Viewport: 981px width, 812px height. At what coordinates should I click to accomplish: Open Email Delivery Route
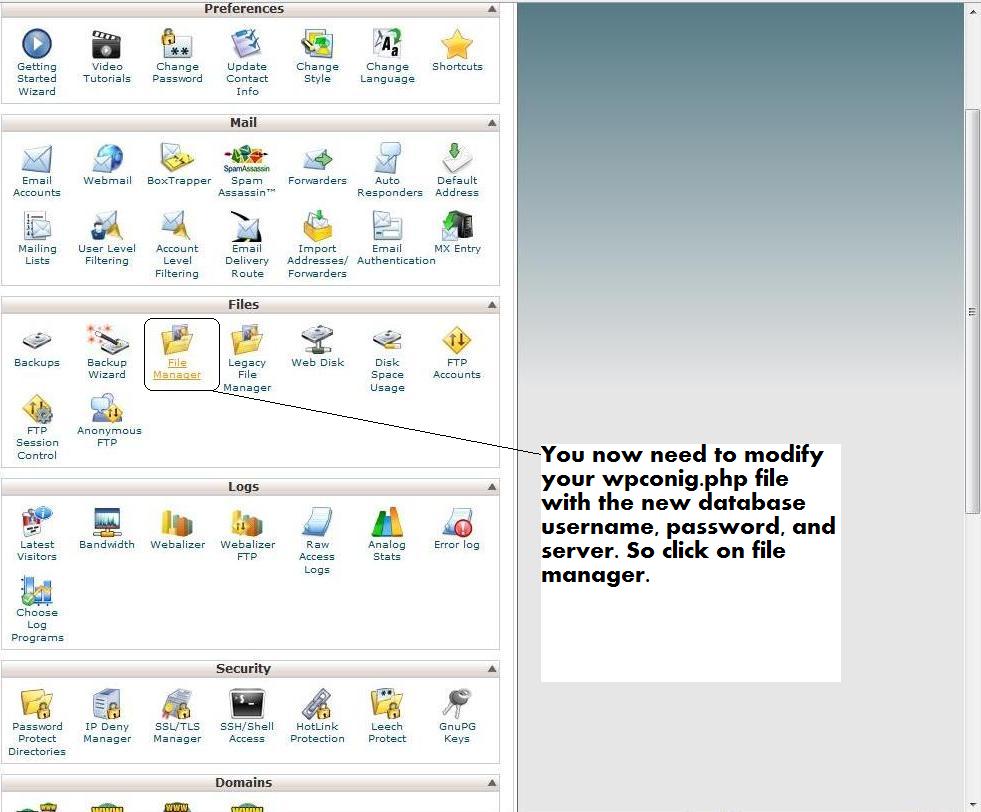pyautogui.click(x=247, y=245)
